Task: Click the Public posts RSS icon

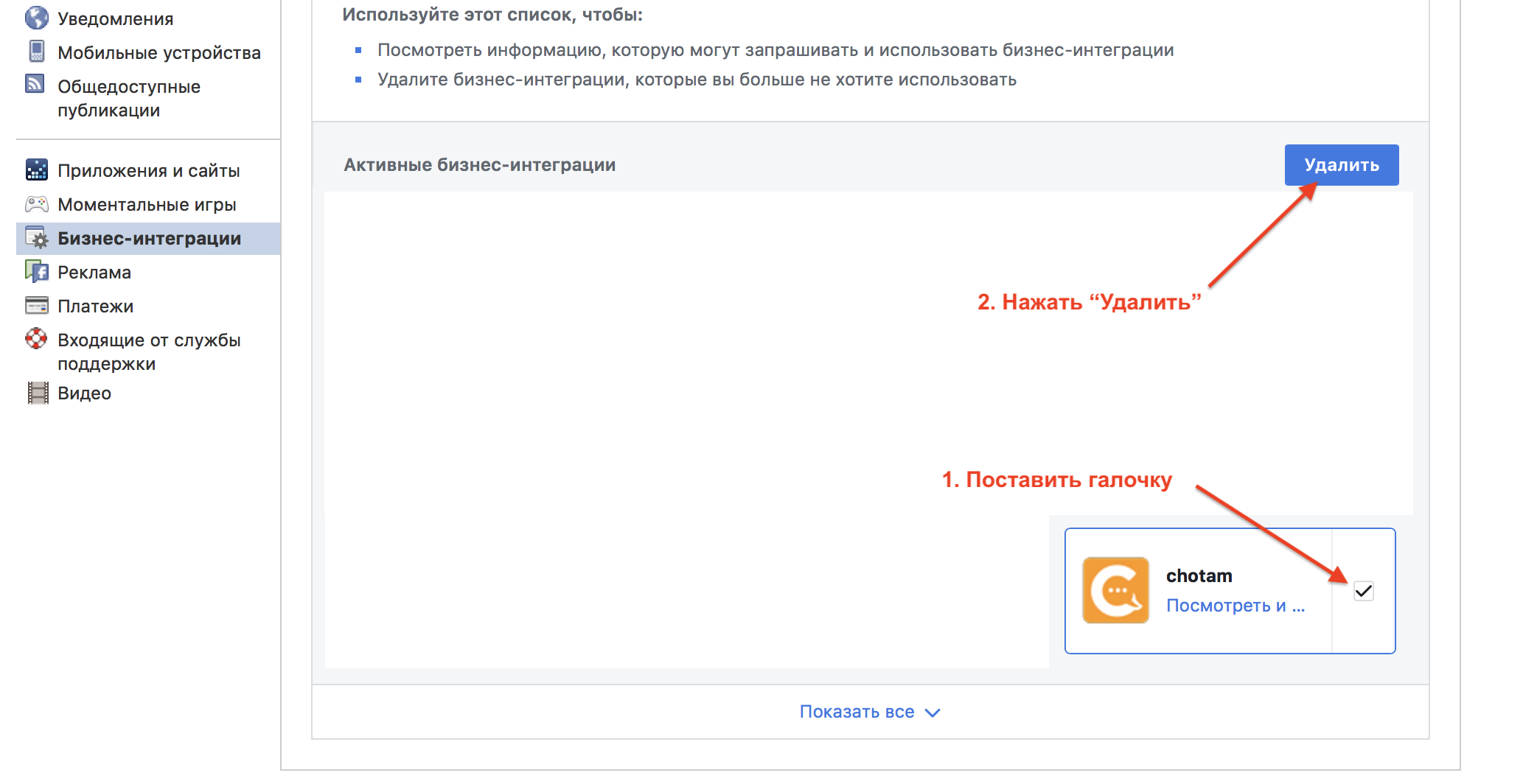Action: pyautogui.click(x=35, y=84)
